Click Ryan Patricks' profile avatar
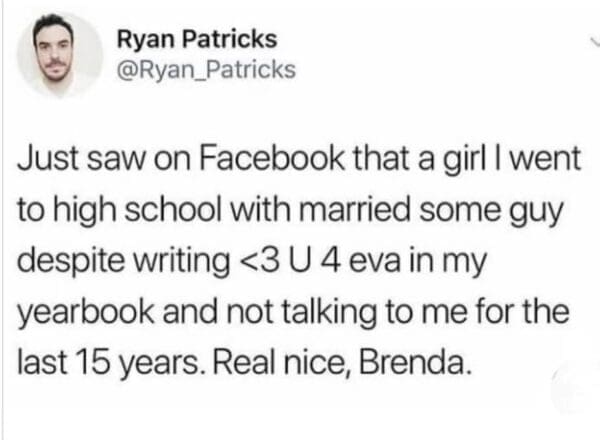This screenshot has height=440, width=600. [x=58, y=55]
